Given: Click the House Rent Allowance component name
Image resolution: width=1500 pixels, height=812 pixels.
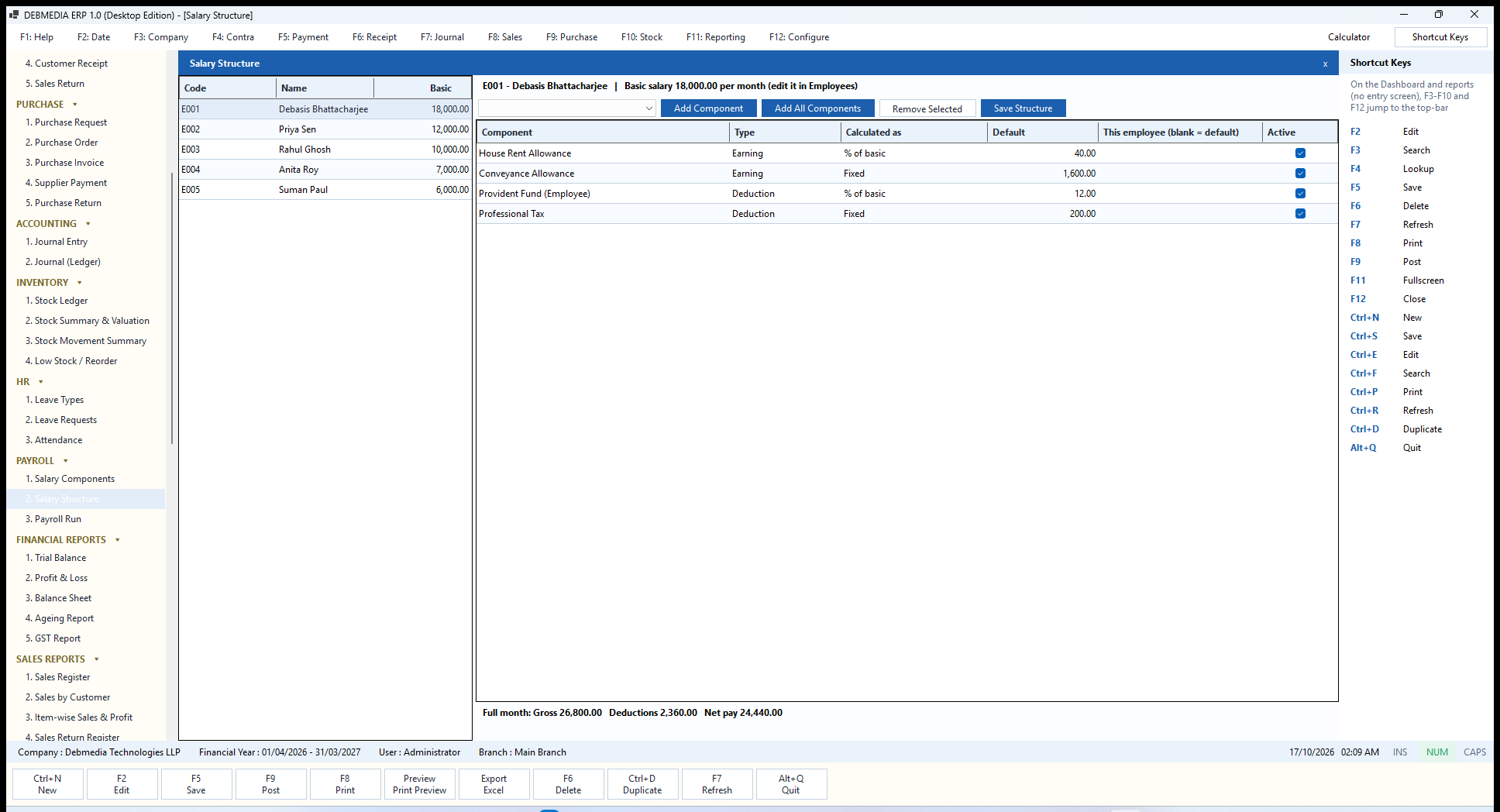Looking at the screenshot, I should (525, 153).
